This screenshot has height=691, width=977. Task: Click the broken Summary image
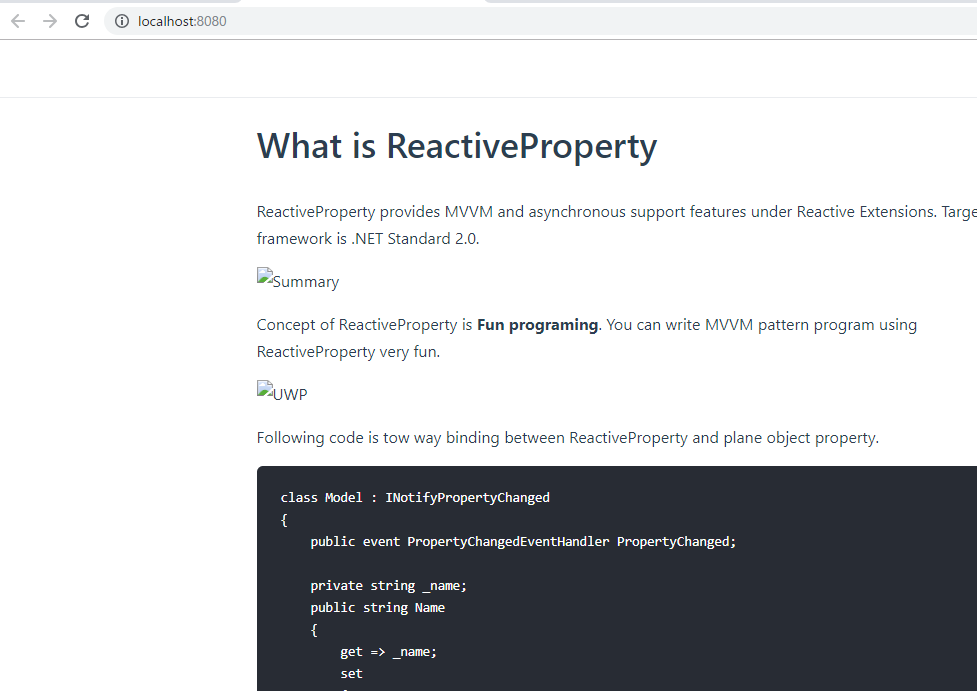click(x=298, y=280)
